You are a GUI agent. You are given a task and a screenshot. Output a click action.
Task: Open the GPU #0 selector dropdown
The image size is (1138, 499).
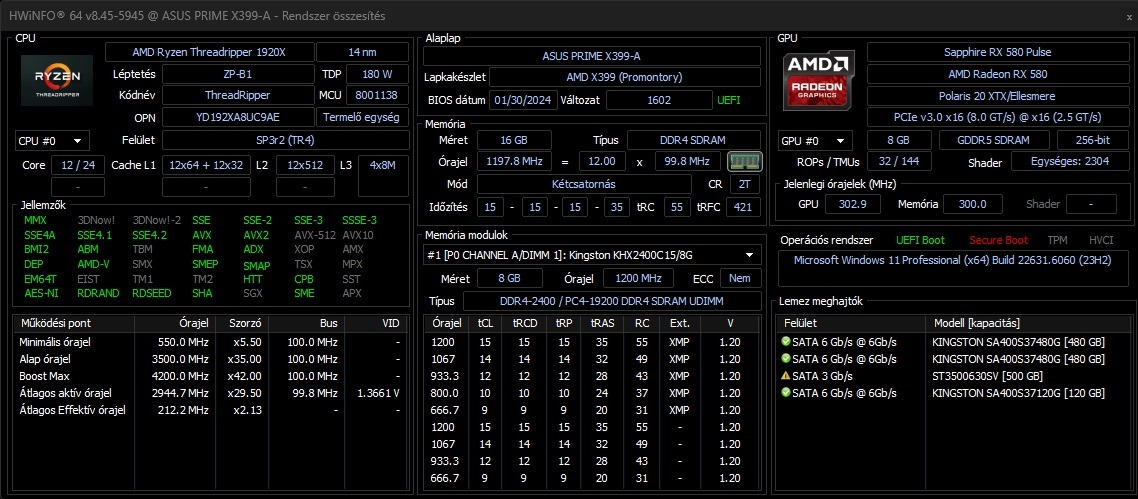(816, 141)
